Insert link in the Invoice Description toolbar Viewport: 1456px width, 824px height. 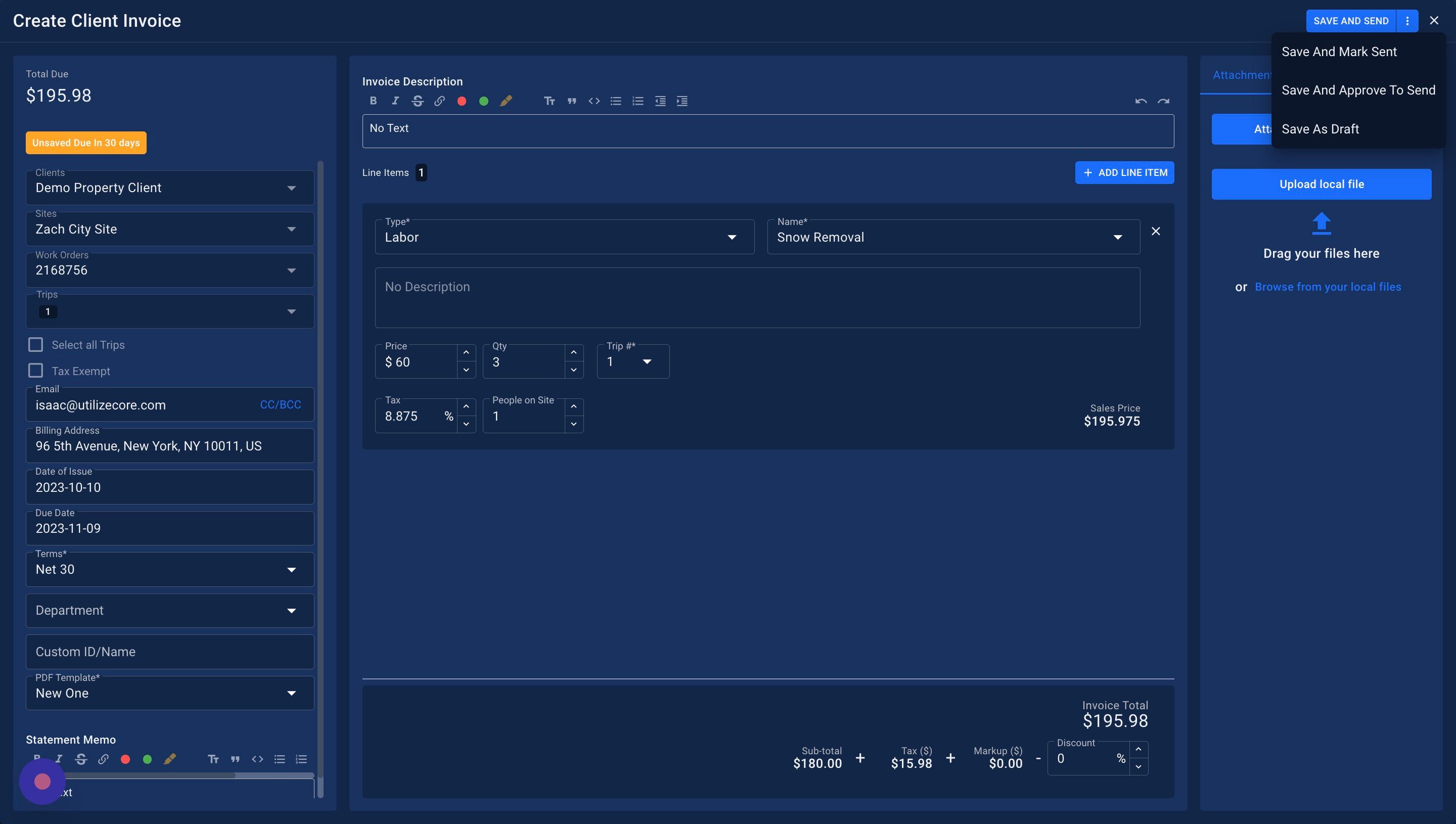439,101
